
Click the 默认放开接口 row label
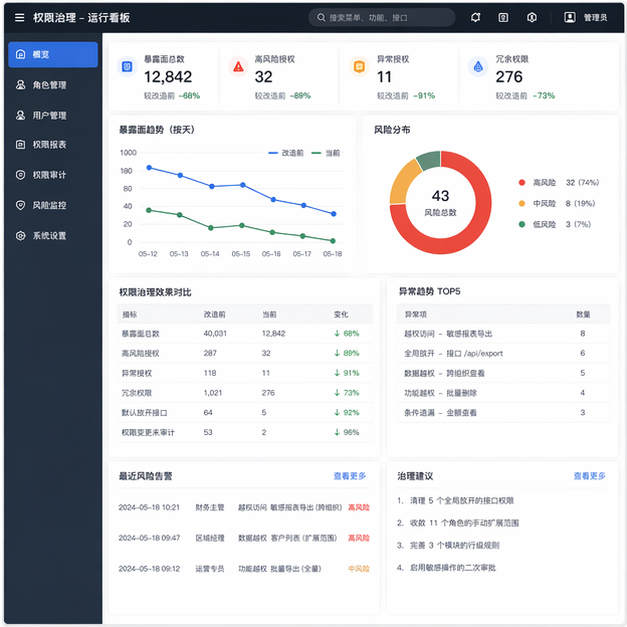[x=144, y=412]
